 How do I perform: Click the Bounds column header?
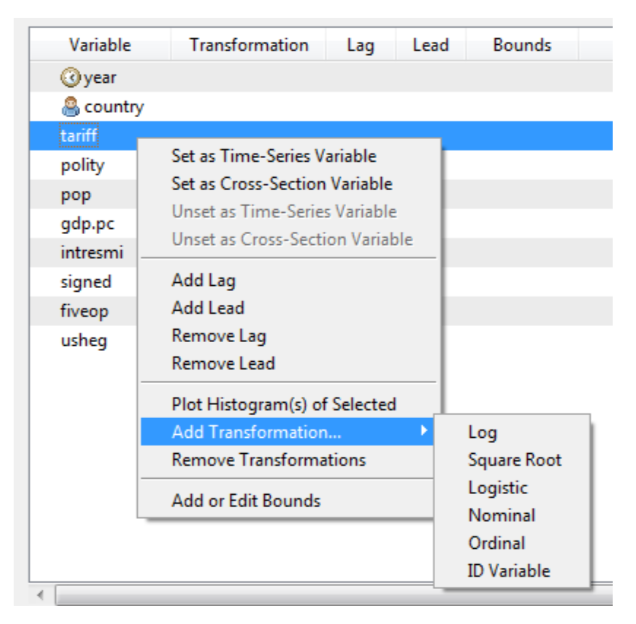pyautogui.click(x=521, y=45)
